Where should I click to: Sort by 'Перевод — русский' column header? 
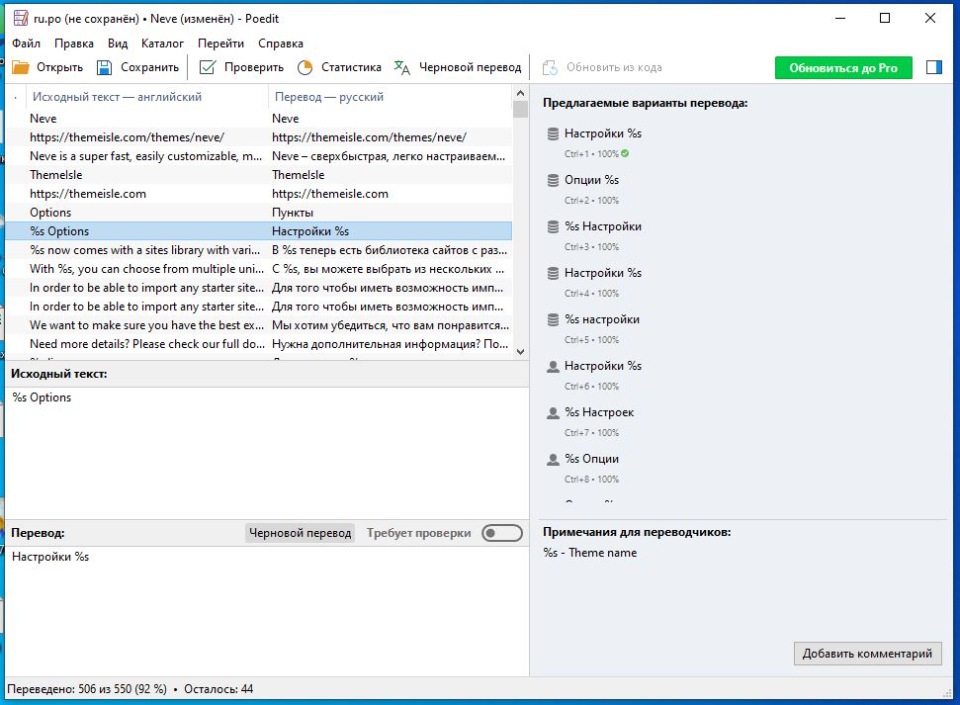328,97
